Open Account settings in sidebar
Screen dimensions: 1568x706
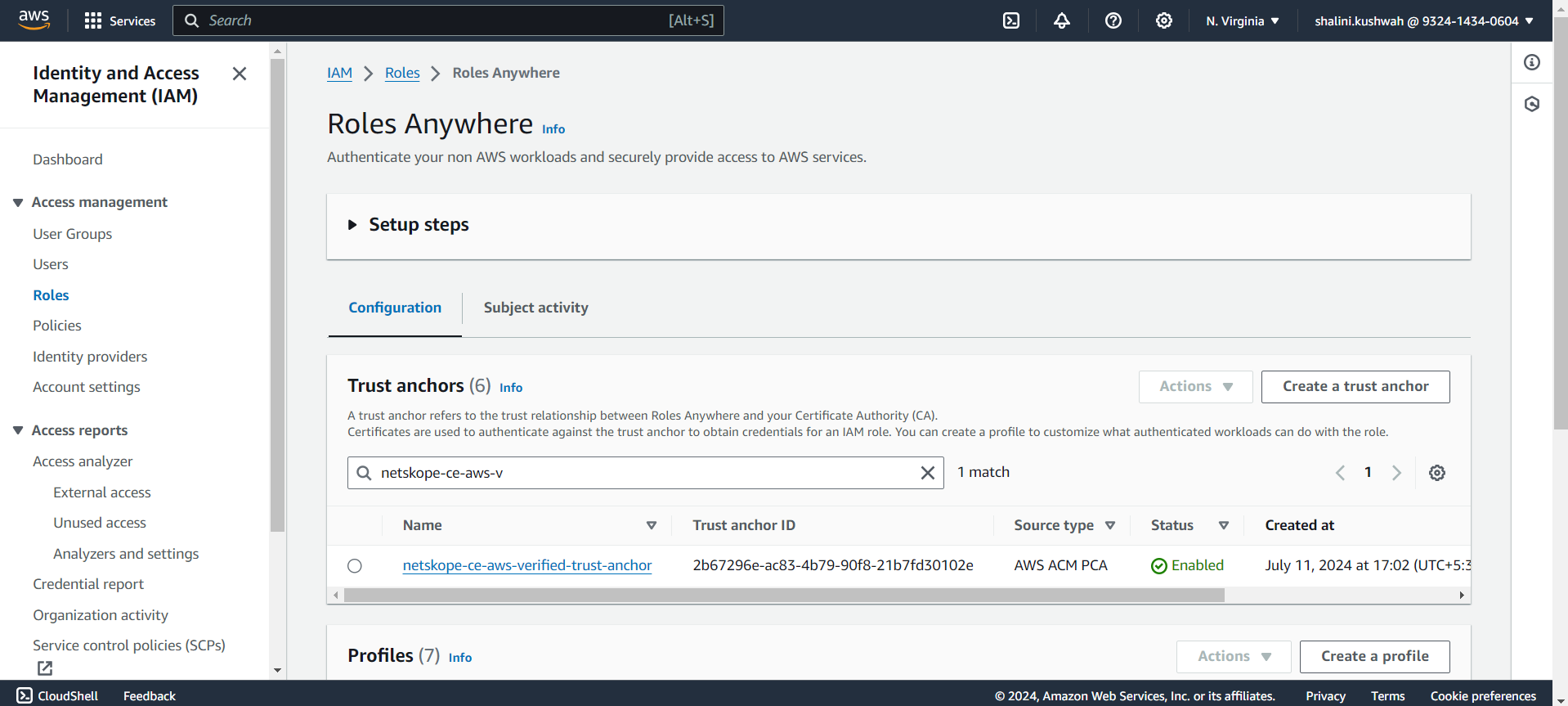coord(87,387)
